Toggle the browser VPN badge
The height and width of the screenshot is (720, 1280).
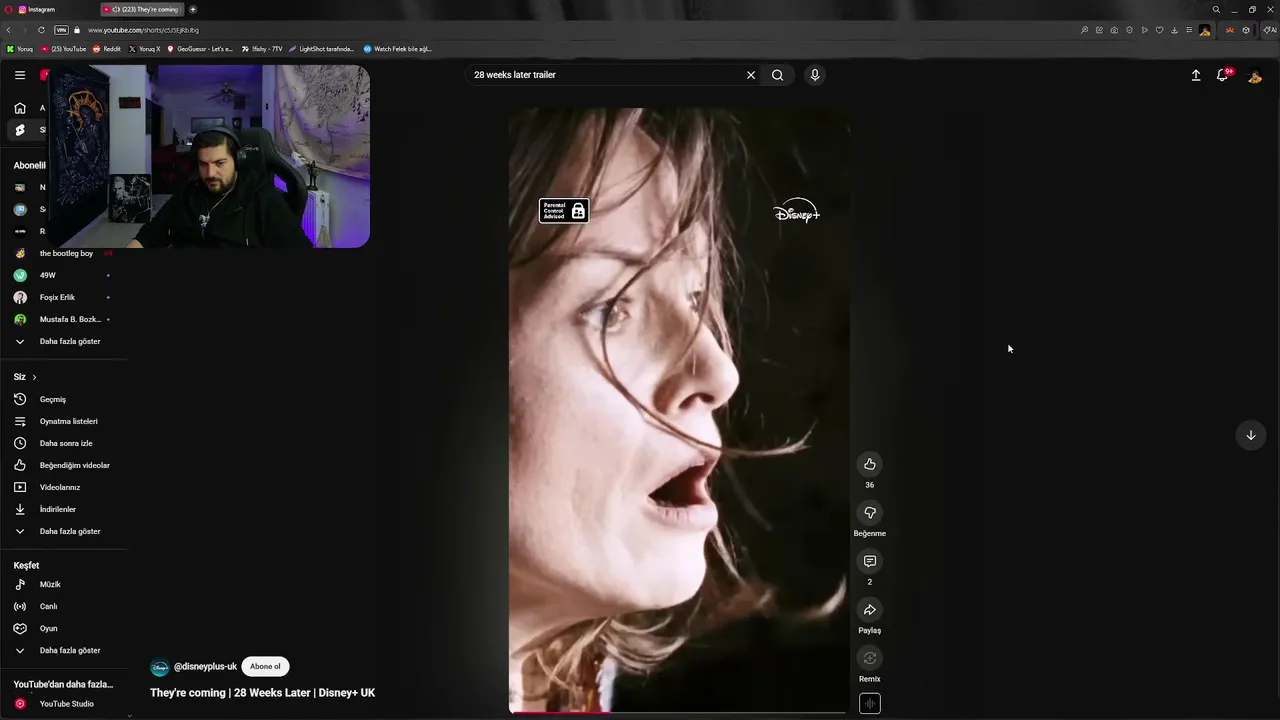pos(61,30)
